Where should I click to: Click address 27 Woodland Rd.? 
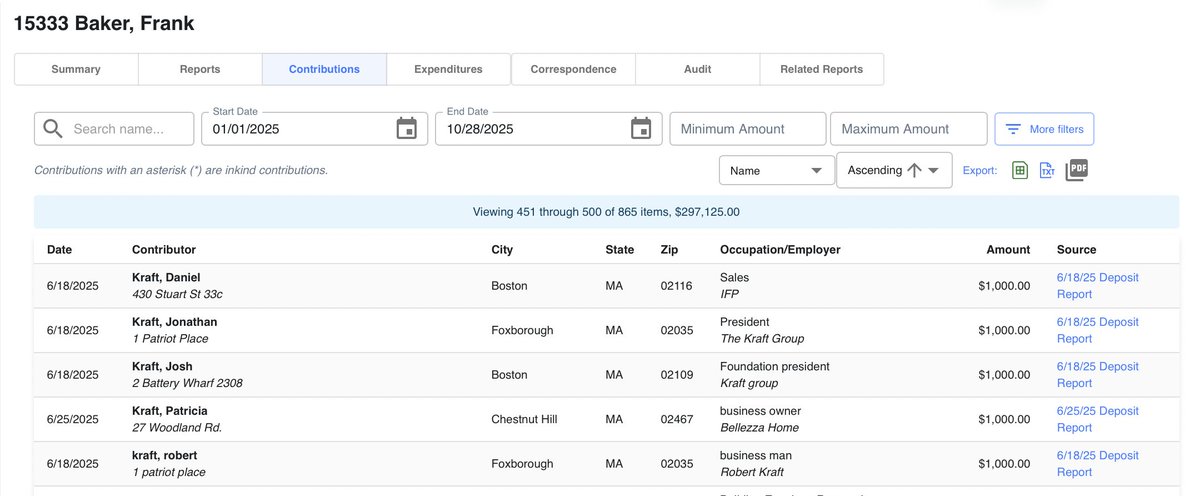pyautogui.click(x=177, y=427)
